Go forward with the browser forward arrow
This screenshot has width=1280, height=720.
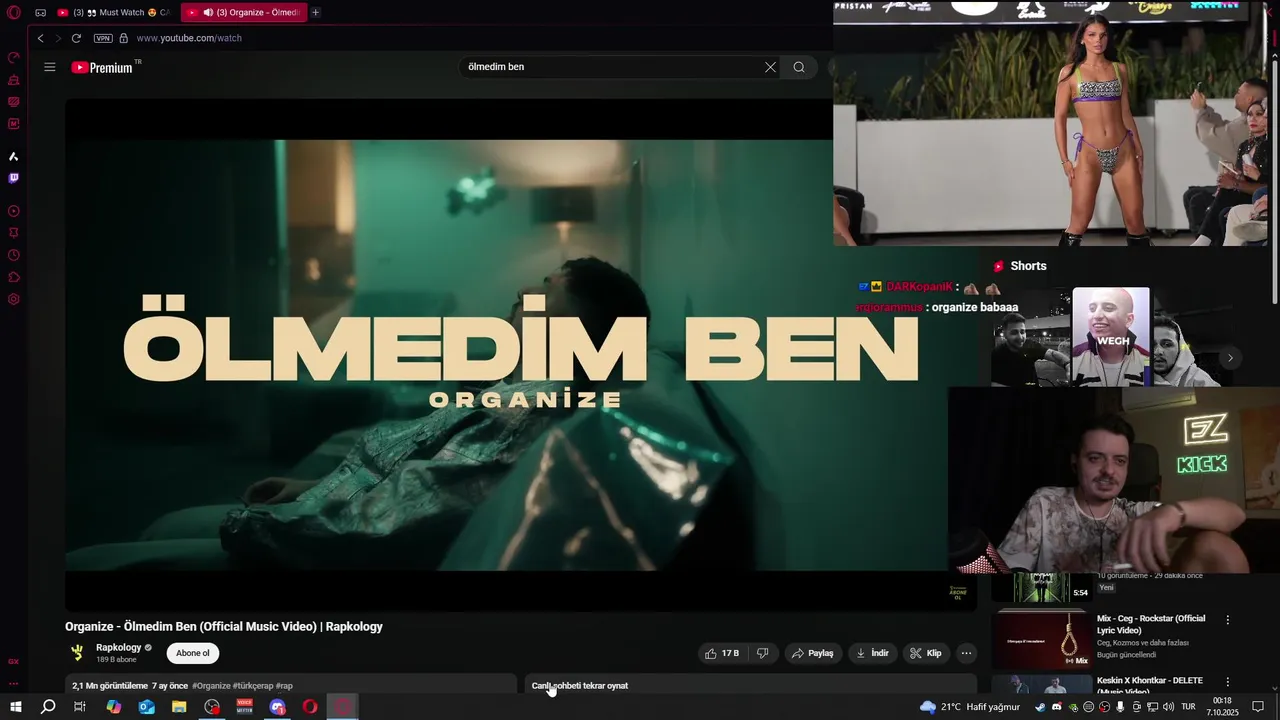[x=58, y=38]
